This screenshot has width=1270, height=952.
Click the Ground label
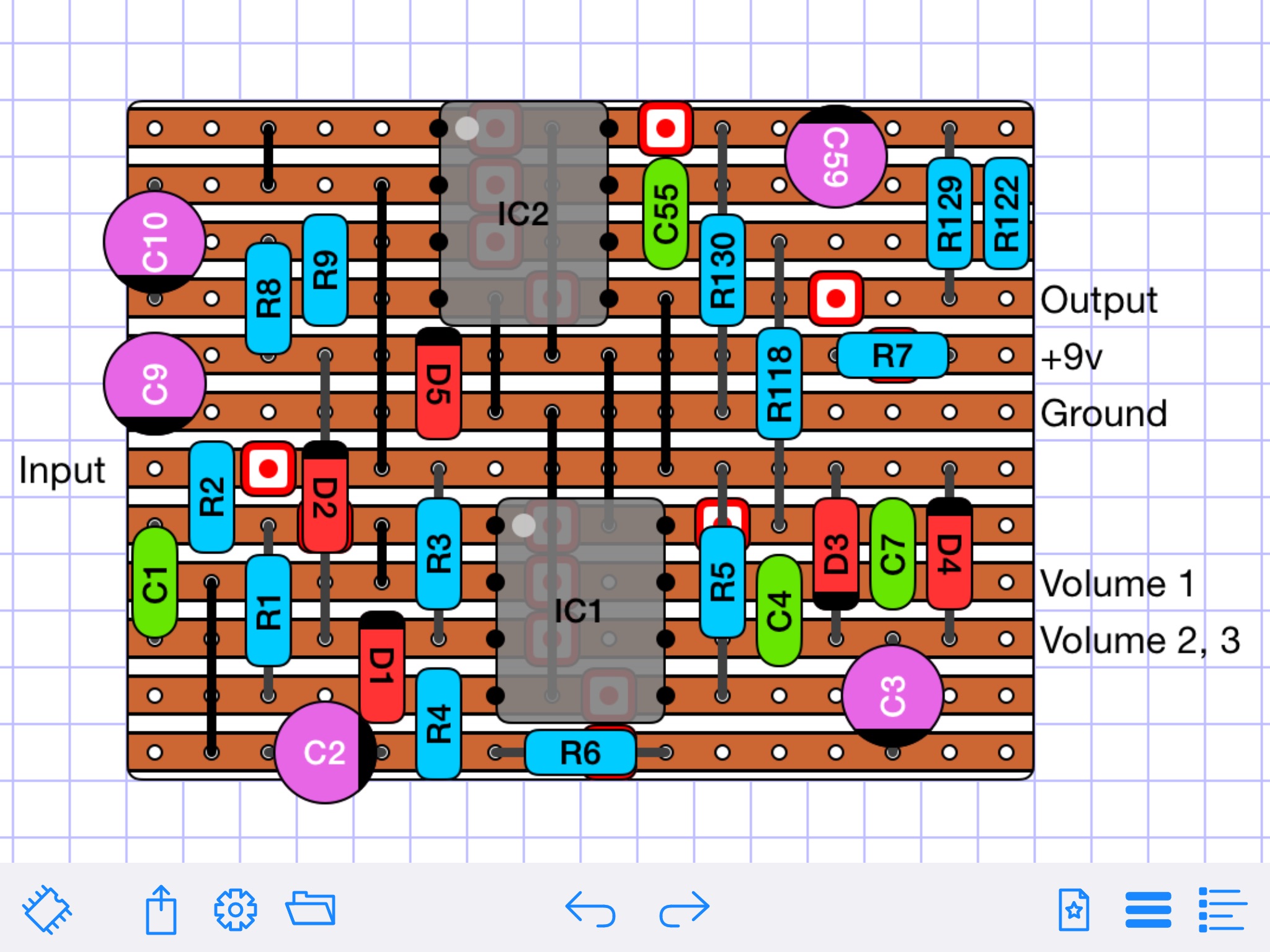1104,413
